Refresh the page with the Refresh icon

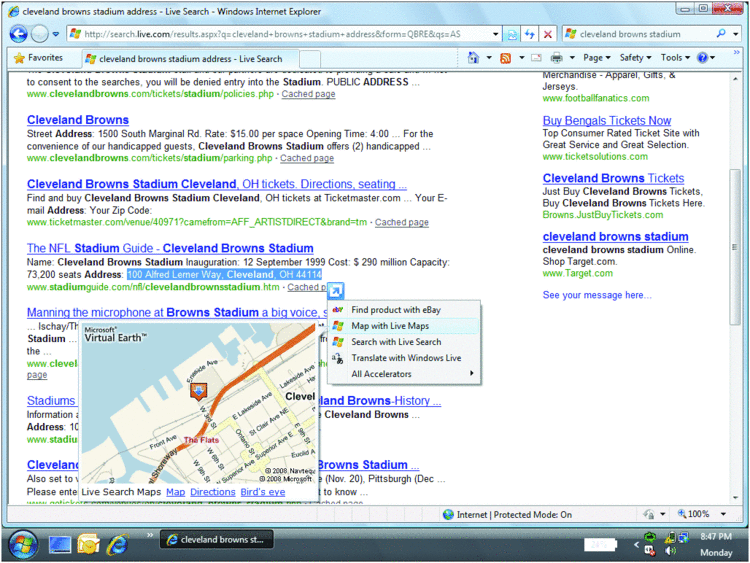(529, 34)
